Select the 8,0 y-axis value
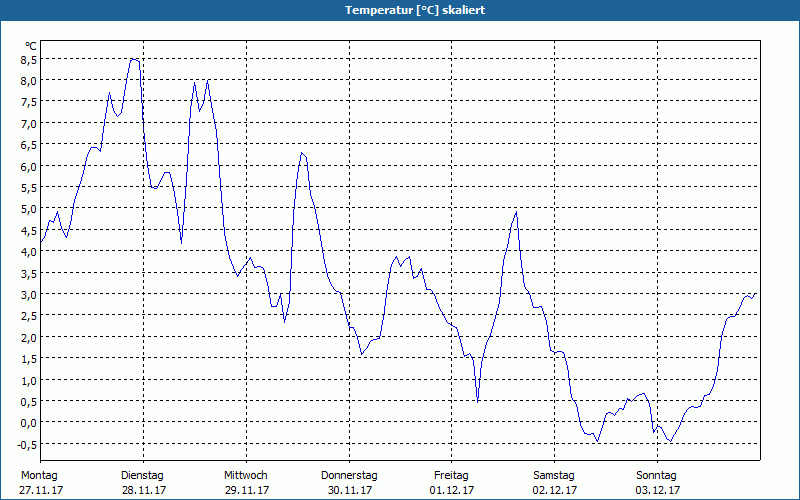The width and height of the screenshot is (800, 500). tap(28, 81)
